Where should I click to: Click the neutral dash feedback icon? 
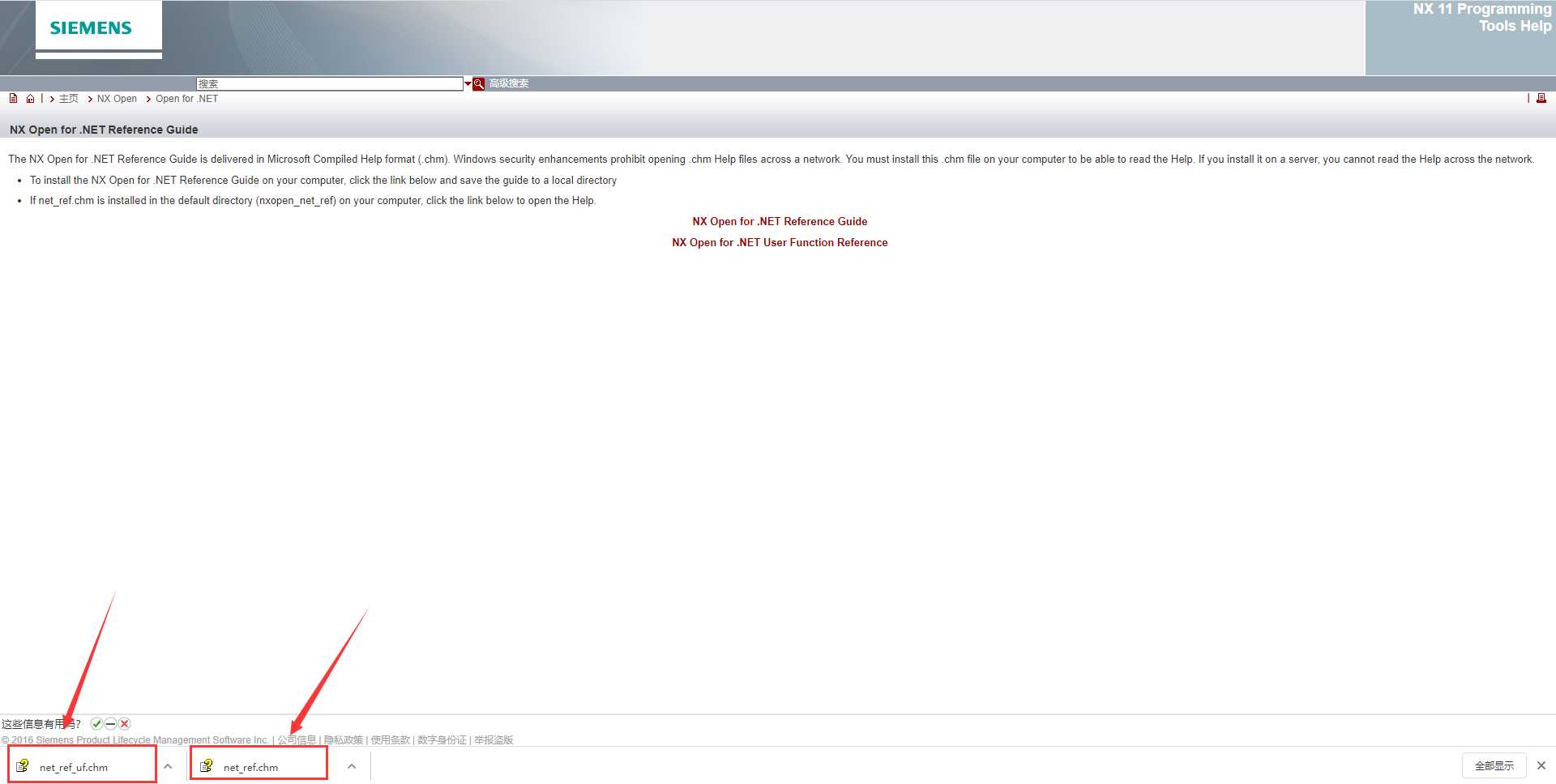coord(111,723)
